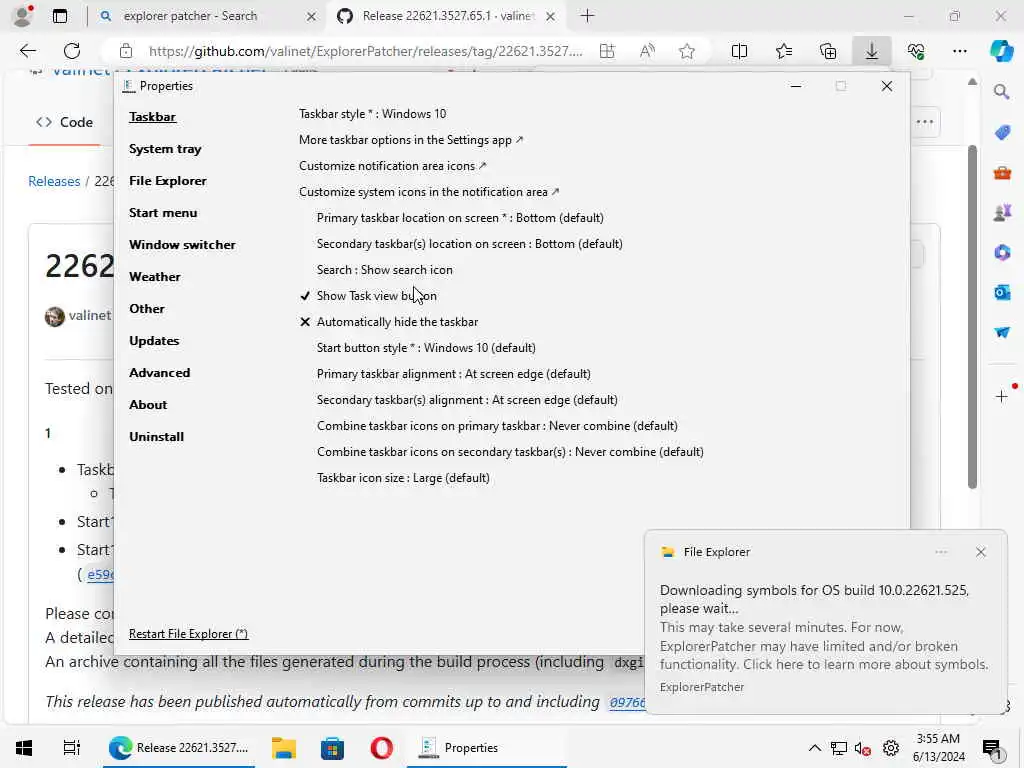Open Edge sidebar Tools briefcase icon
This screenshot has height=768, width=1024.
1002,172
